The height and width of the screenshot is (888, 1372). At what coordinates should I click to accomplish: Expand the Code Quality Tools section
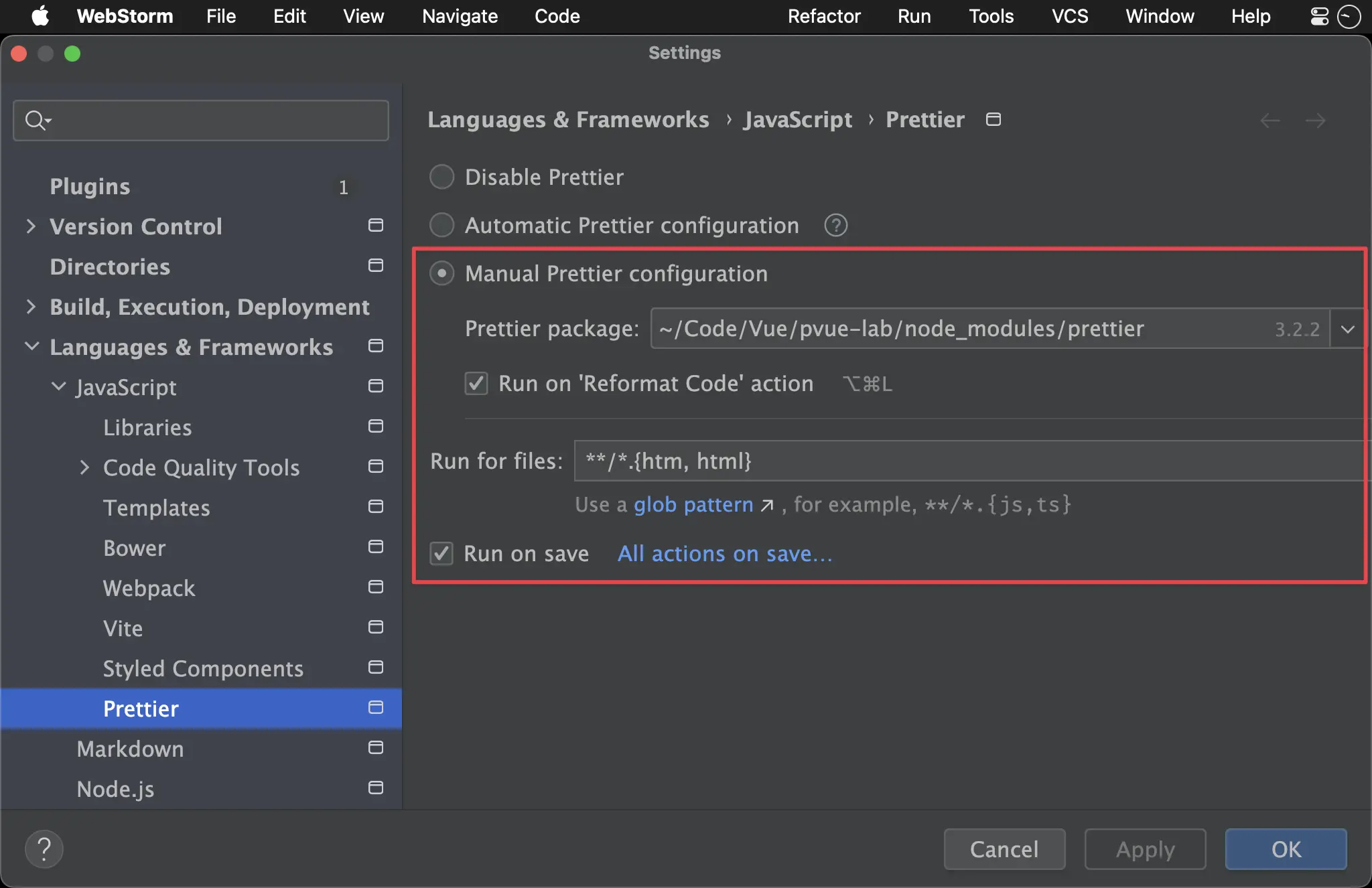tap(87, 467)
